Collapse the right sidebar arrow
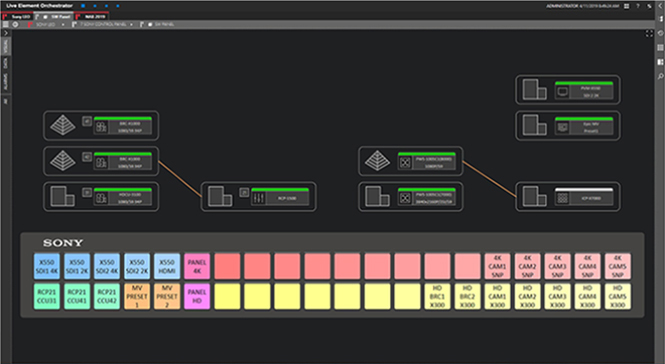 (660, 6)
